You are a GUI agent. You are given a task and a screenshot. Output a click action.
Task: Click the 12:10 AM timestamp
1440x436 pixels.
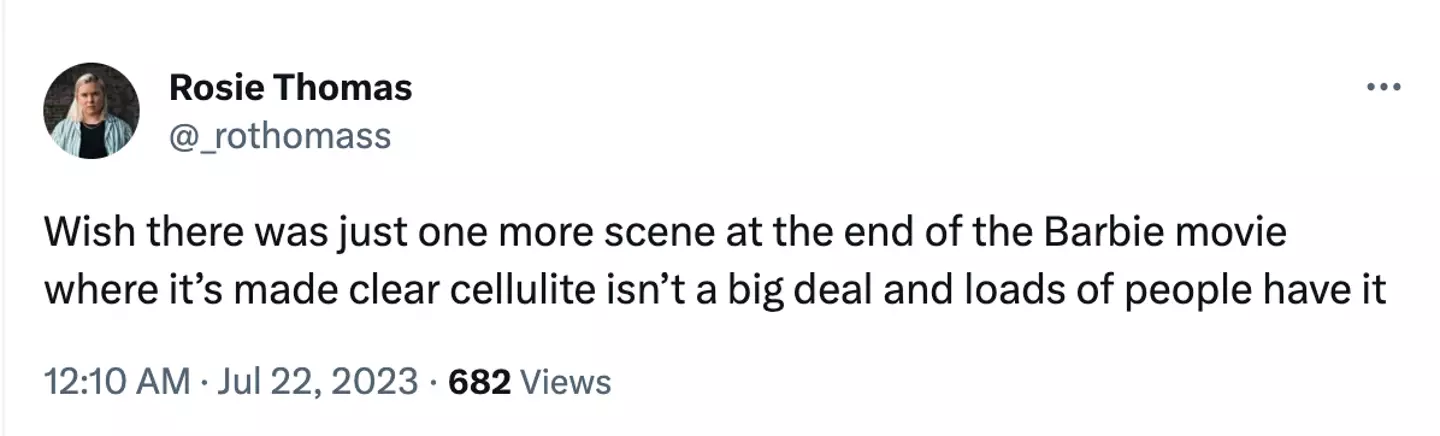tap(117, 381)
